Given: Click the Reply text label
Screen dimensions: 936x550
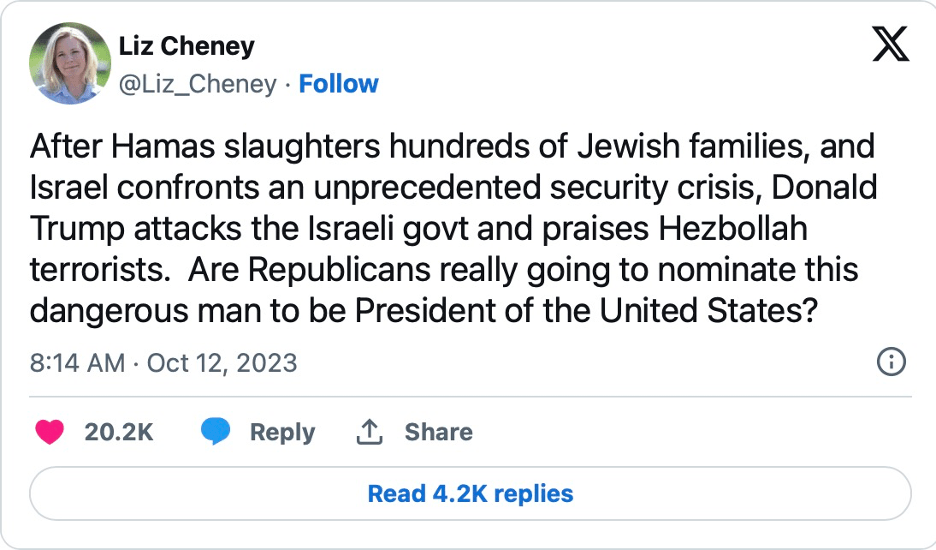Looking at the screenshot, I should pyautogui.click(x=282, y=432).
